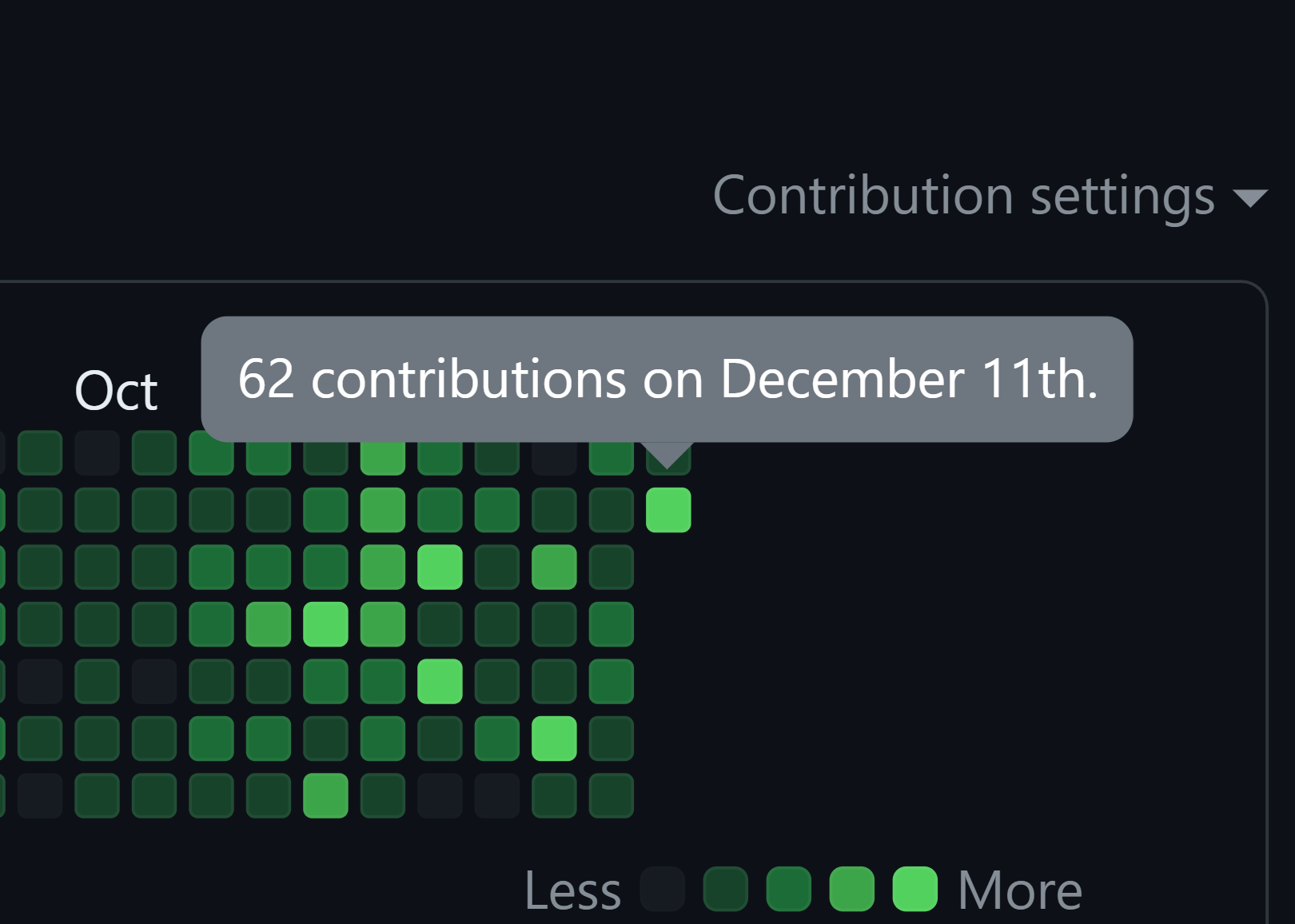The width and height of the screenshot is (1295, 924).
Task: Click the caret arrow beside Contribution settings
Action: [x=1250, y=197]
